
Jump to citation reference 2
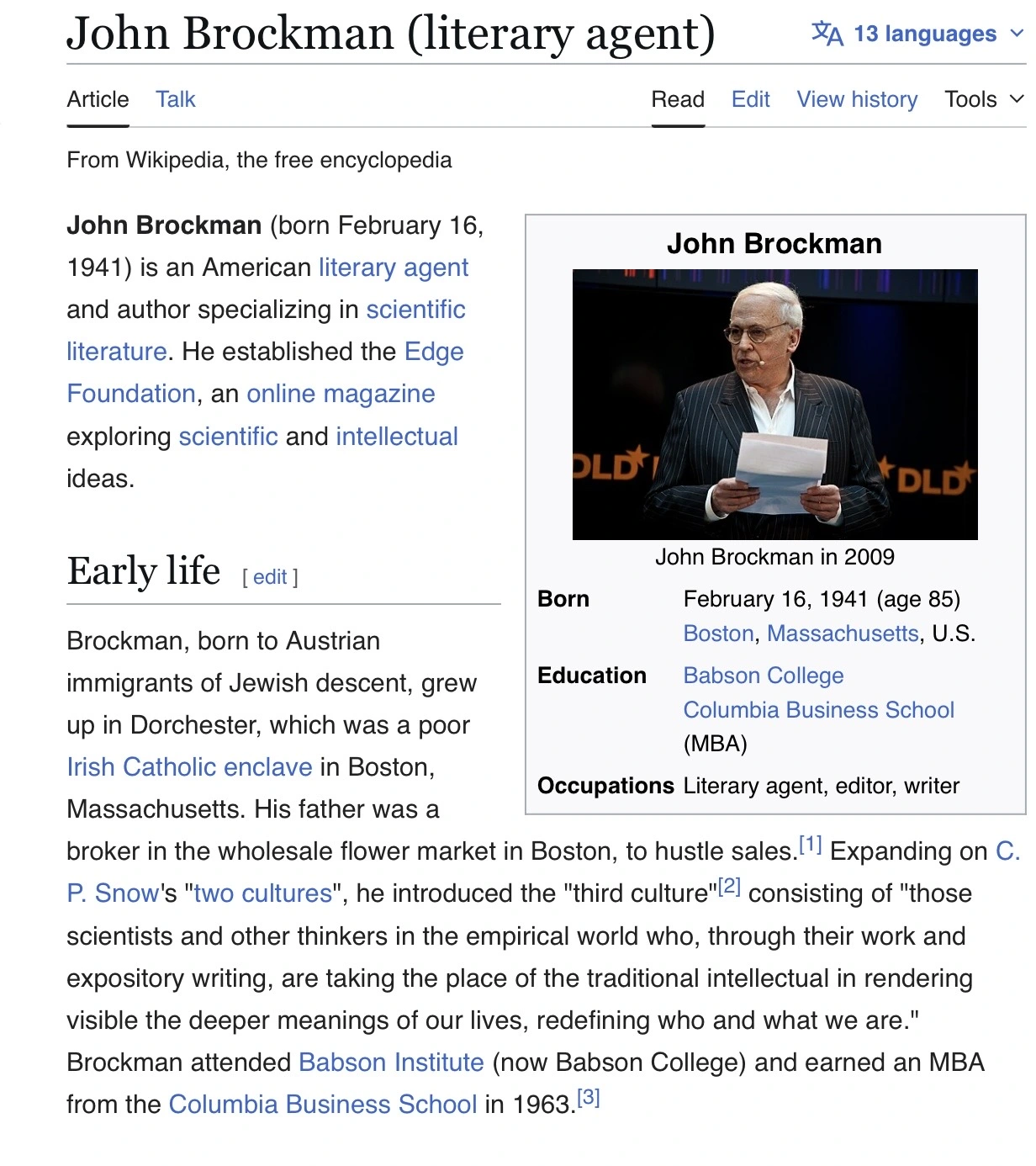[x=729, y=886]
